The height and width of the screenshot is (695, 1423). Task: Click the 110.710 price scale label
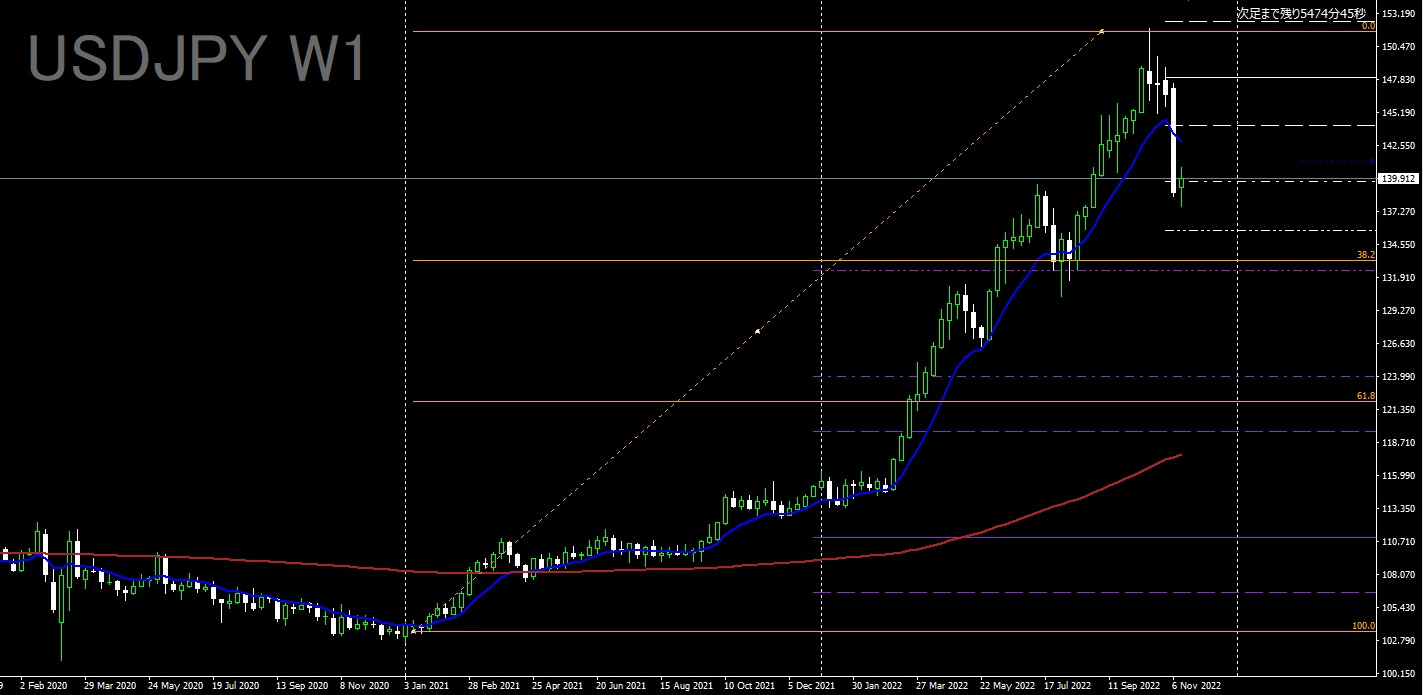tap(1400, 542)
